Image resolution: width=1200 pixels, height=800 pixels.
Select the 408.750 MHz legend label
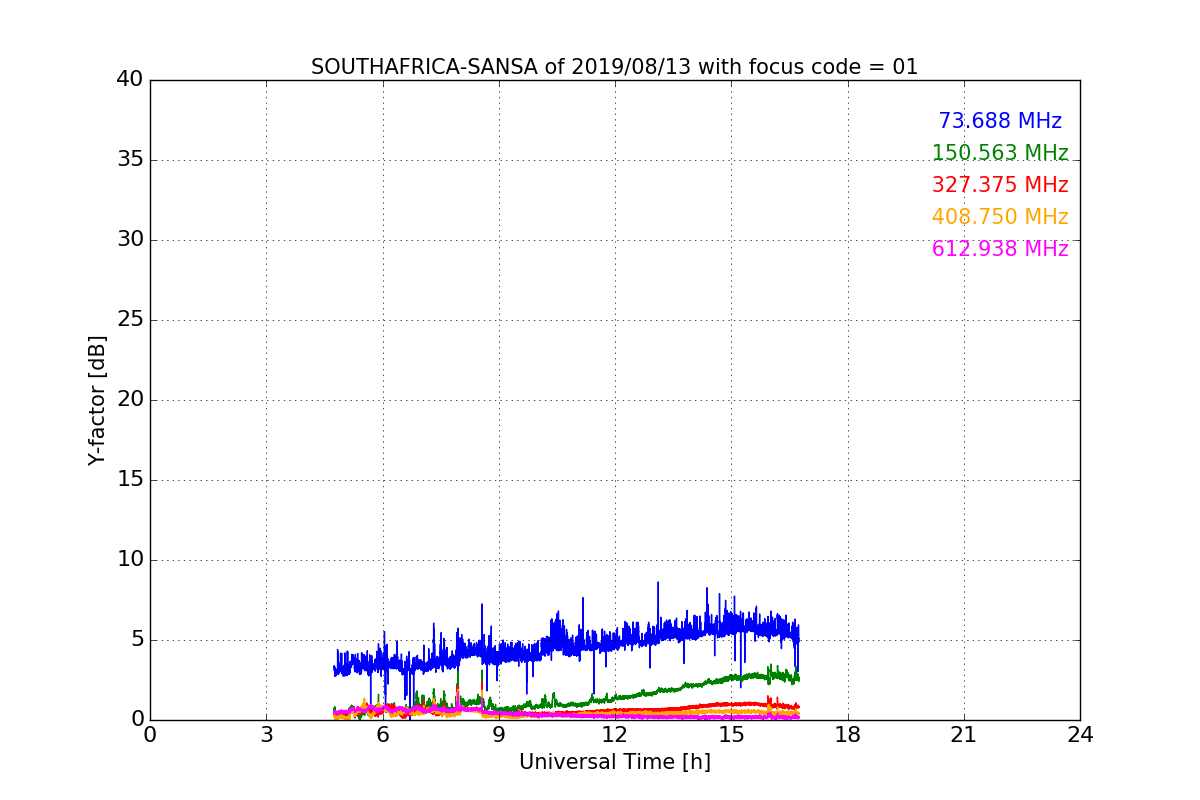click(1000, 217)
